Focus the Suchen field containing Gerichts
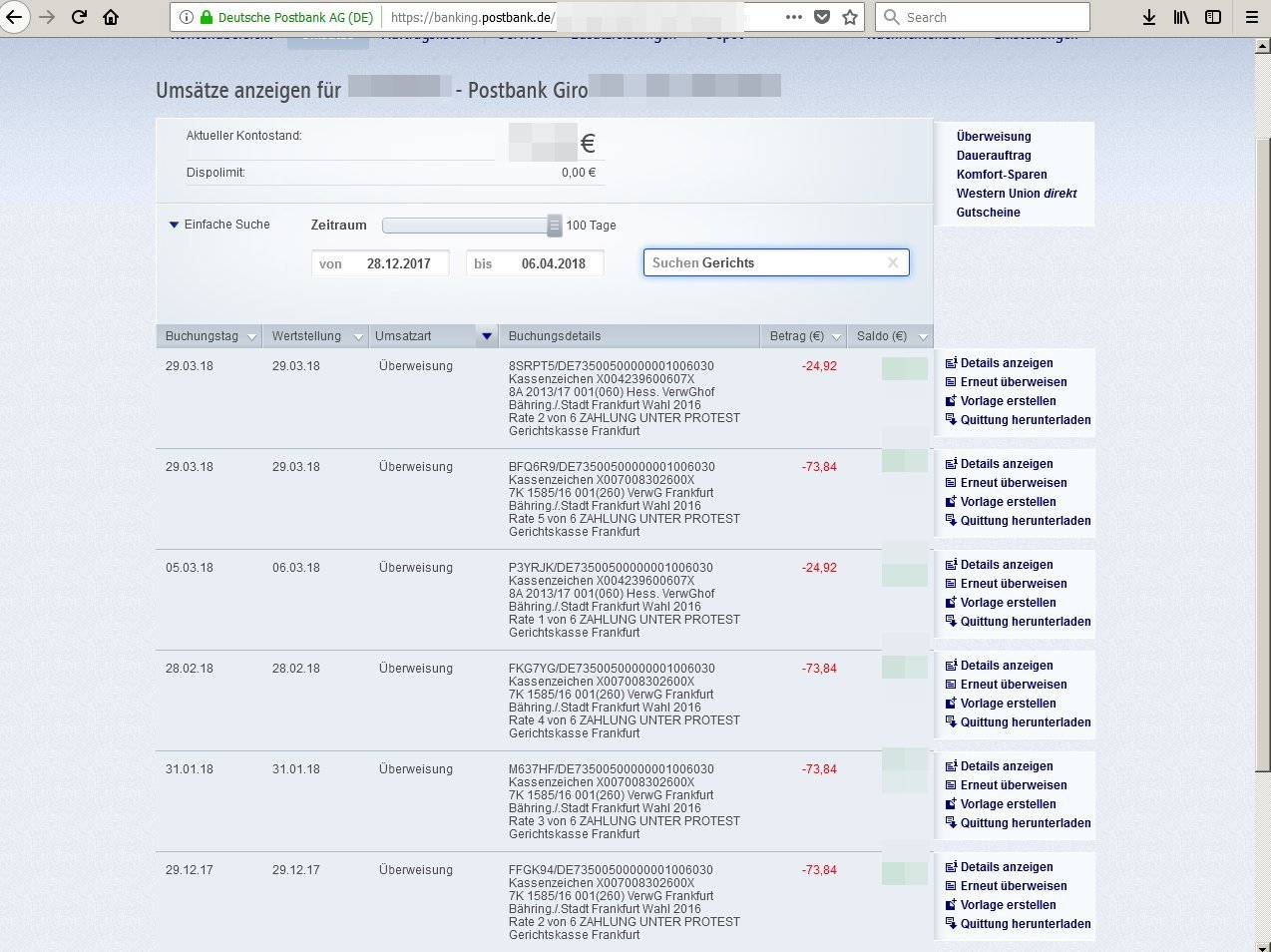Viewport: 1271px width, 952px height. [776, 262]
